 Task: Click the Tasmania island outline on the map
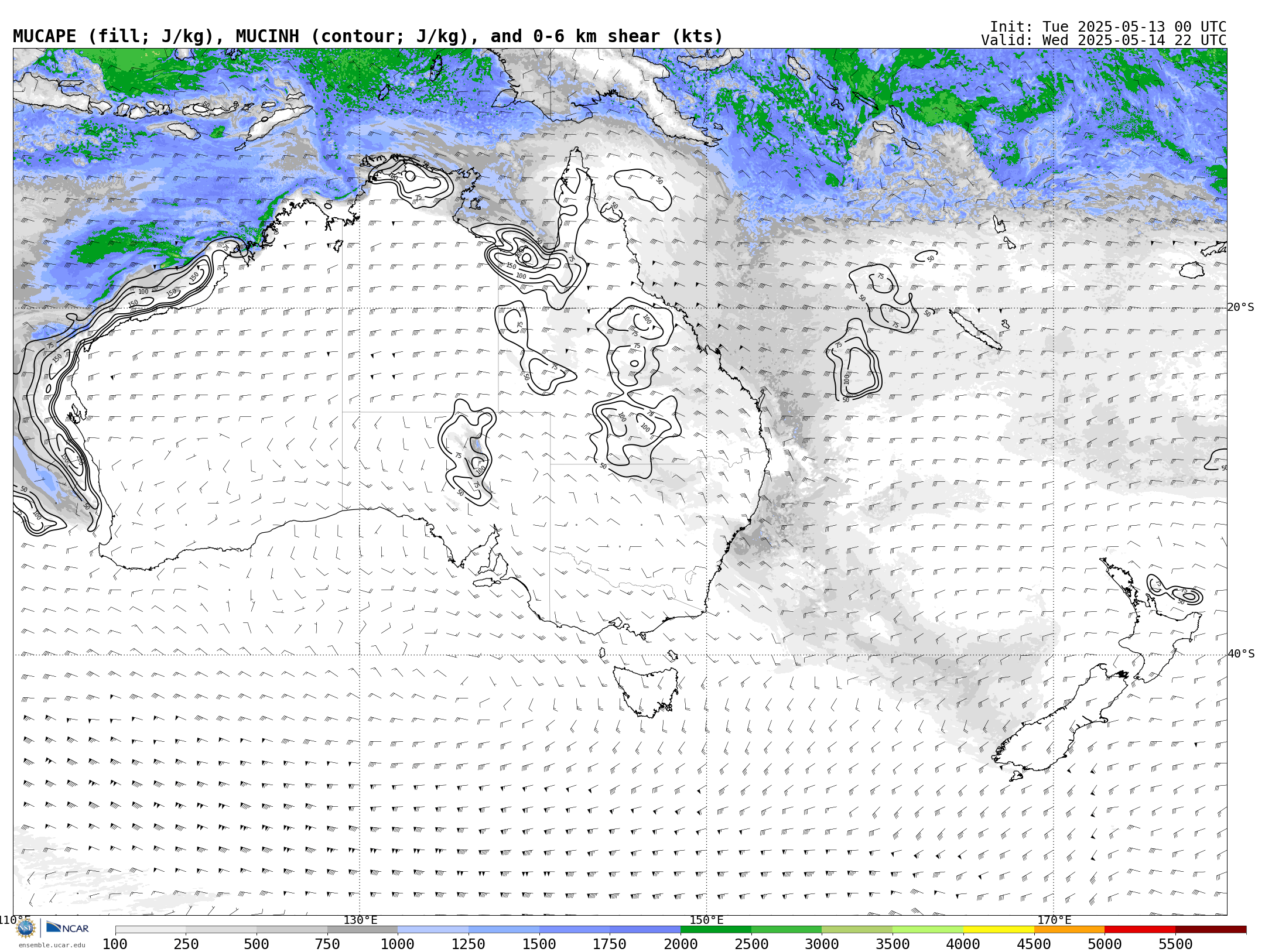[x=647, y=691]
